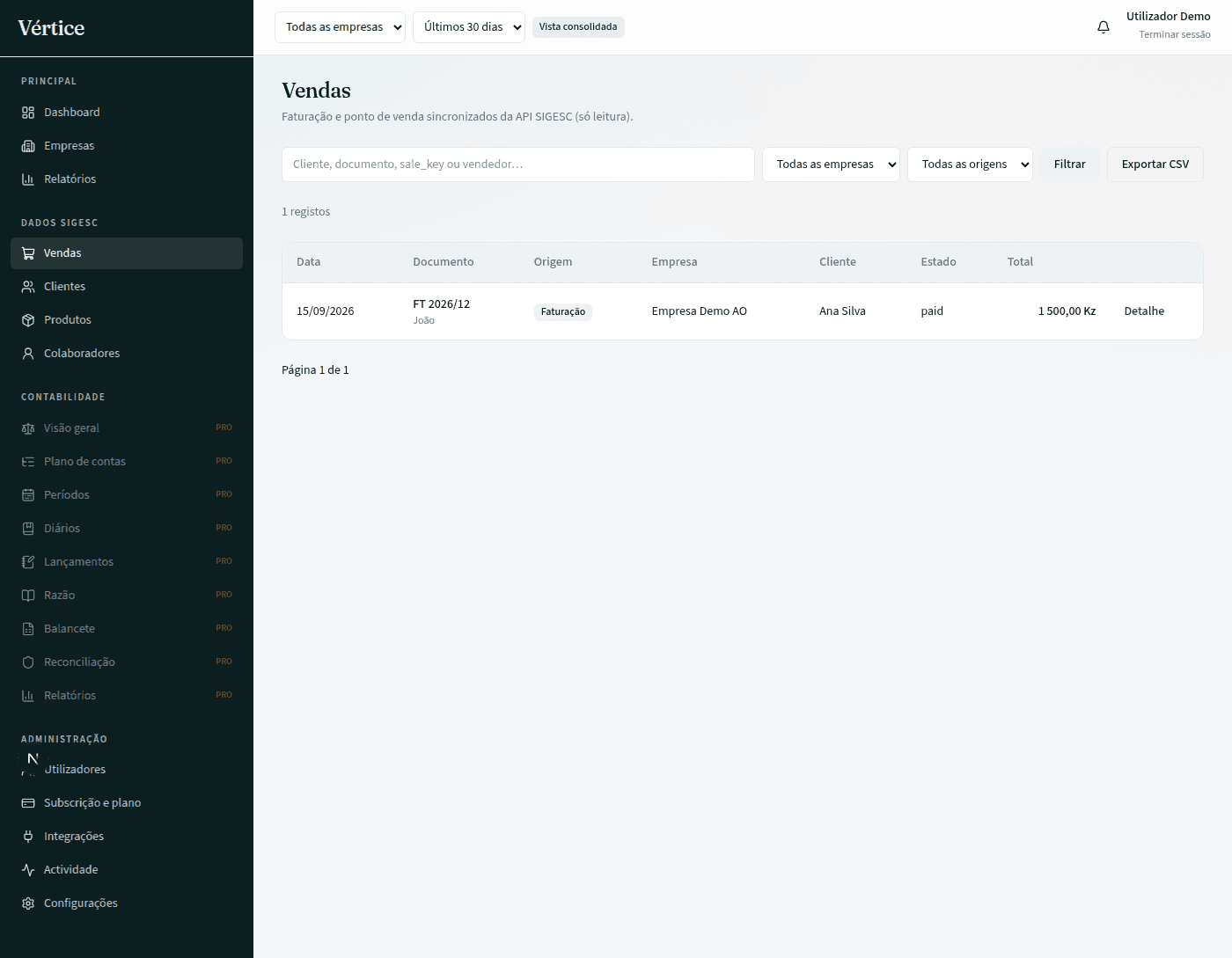This screenshot has width=1232, height=958.
Task: Click the Lançamentos pencil-note icon
Action: point(28,562)
